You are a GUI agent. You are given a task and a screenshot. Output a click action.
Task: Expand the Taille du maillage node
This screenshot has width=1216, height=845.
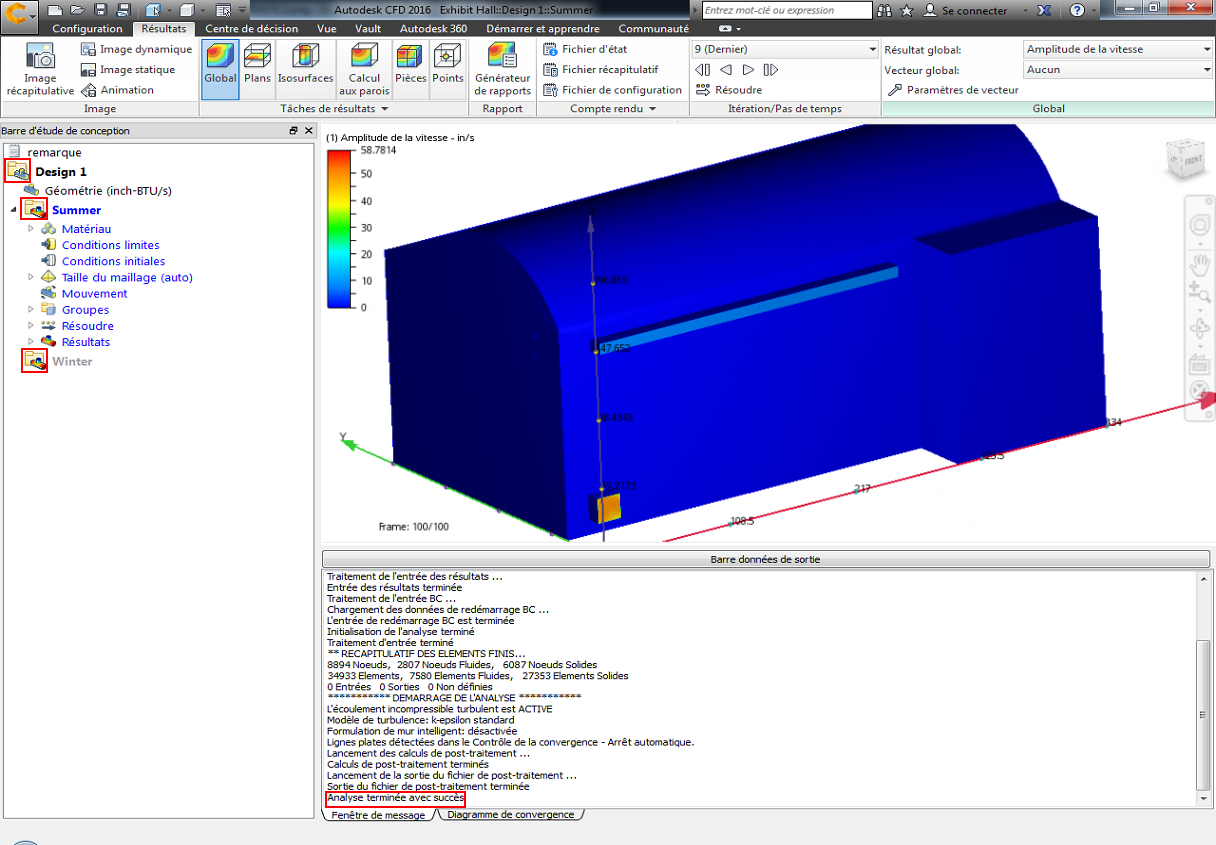(x=31, y=277)
